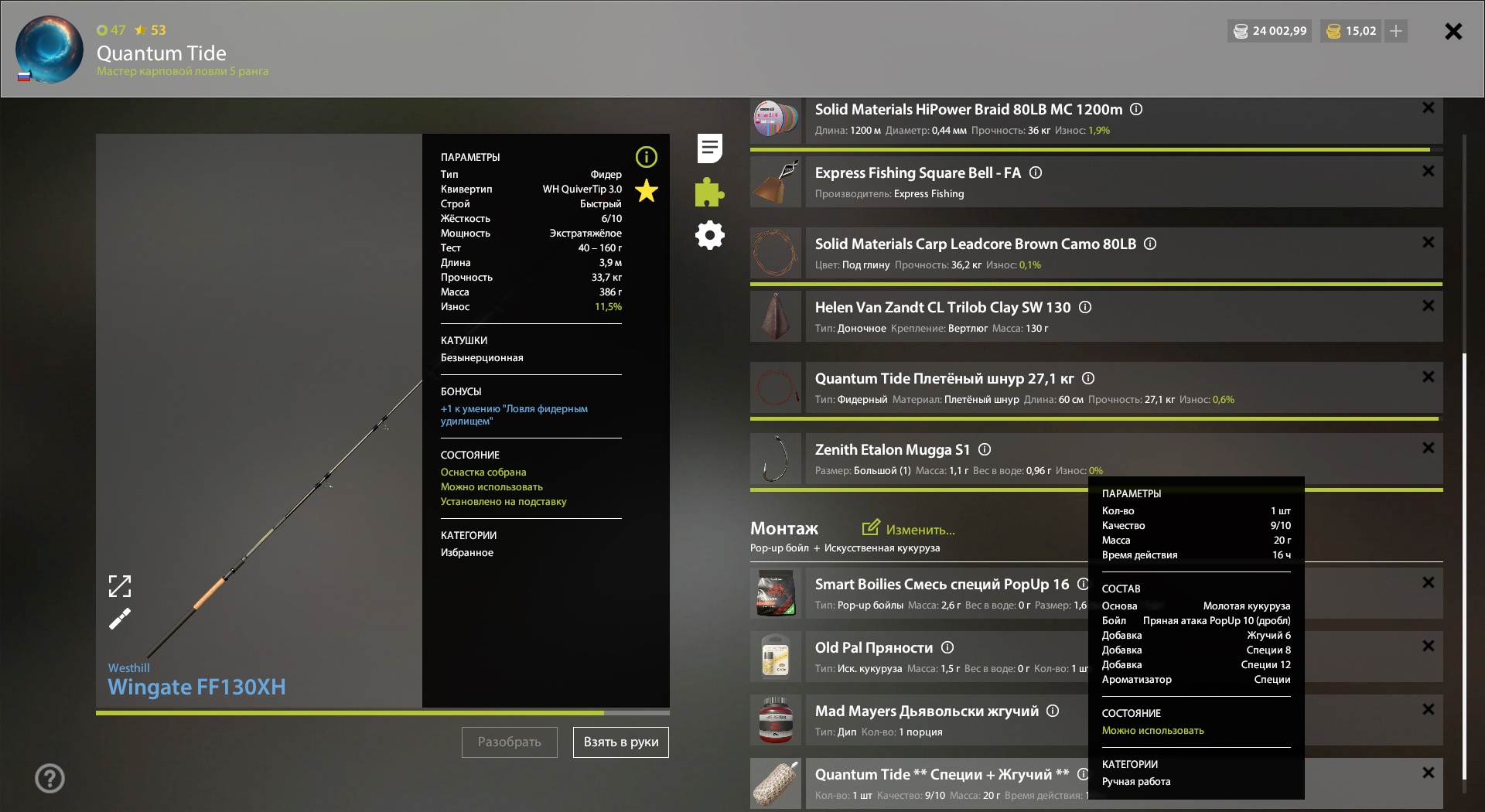Click the feeder rod skill bonus text

(514, 415)
